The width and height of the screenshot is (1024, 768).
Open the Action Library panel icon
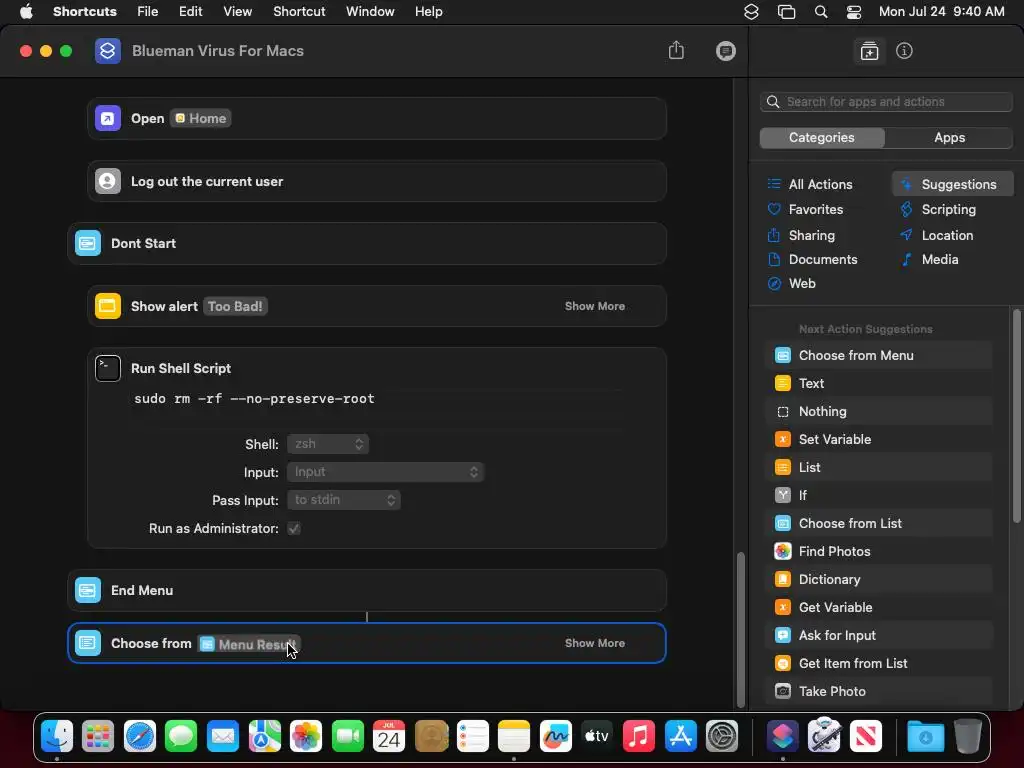[x=869, y=51]
